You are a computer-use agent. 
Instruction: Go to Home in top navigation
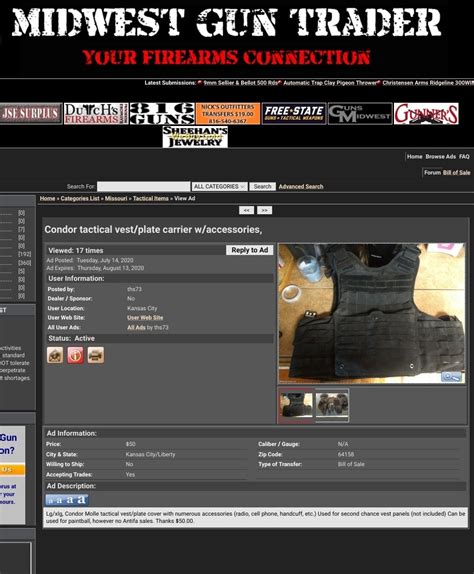(x=414, y=157)
